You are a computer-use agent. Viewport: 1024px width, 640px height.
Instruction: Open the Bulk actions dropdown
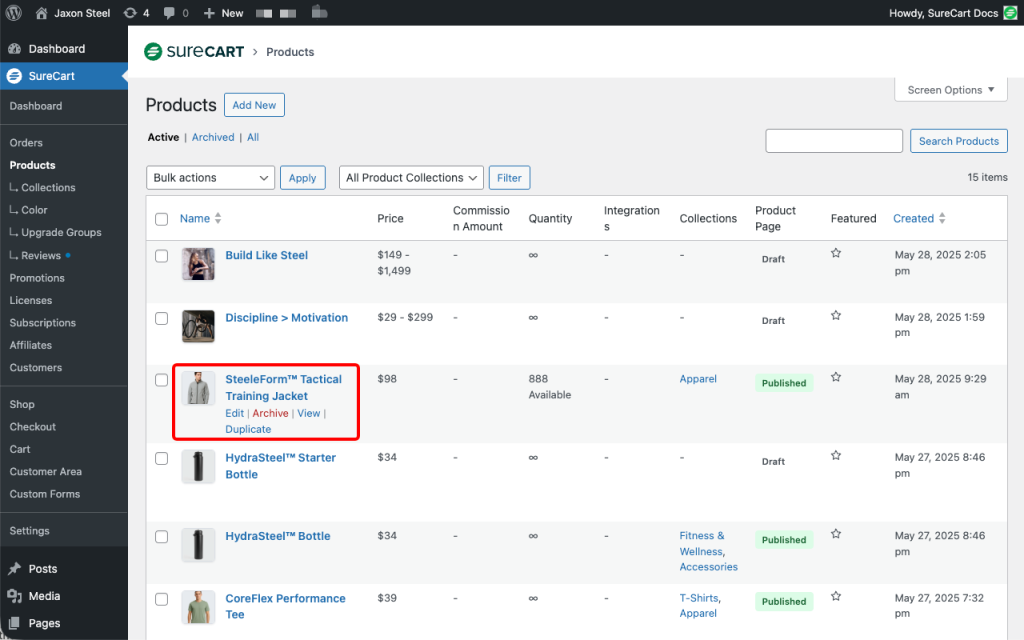210,178
